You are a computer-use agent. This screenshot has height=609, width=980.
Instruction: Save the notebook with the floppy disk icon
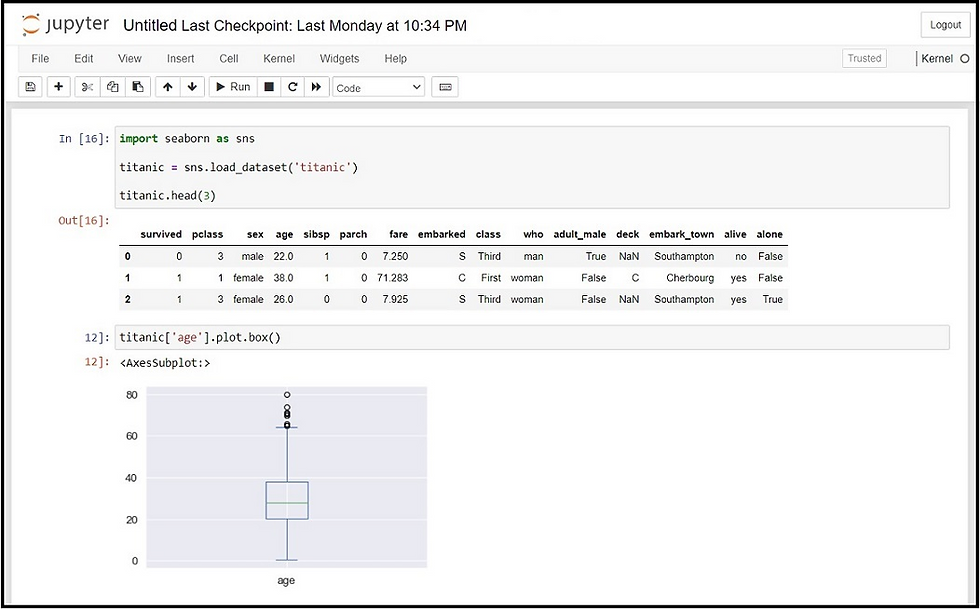(x=30, y=87)
